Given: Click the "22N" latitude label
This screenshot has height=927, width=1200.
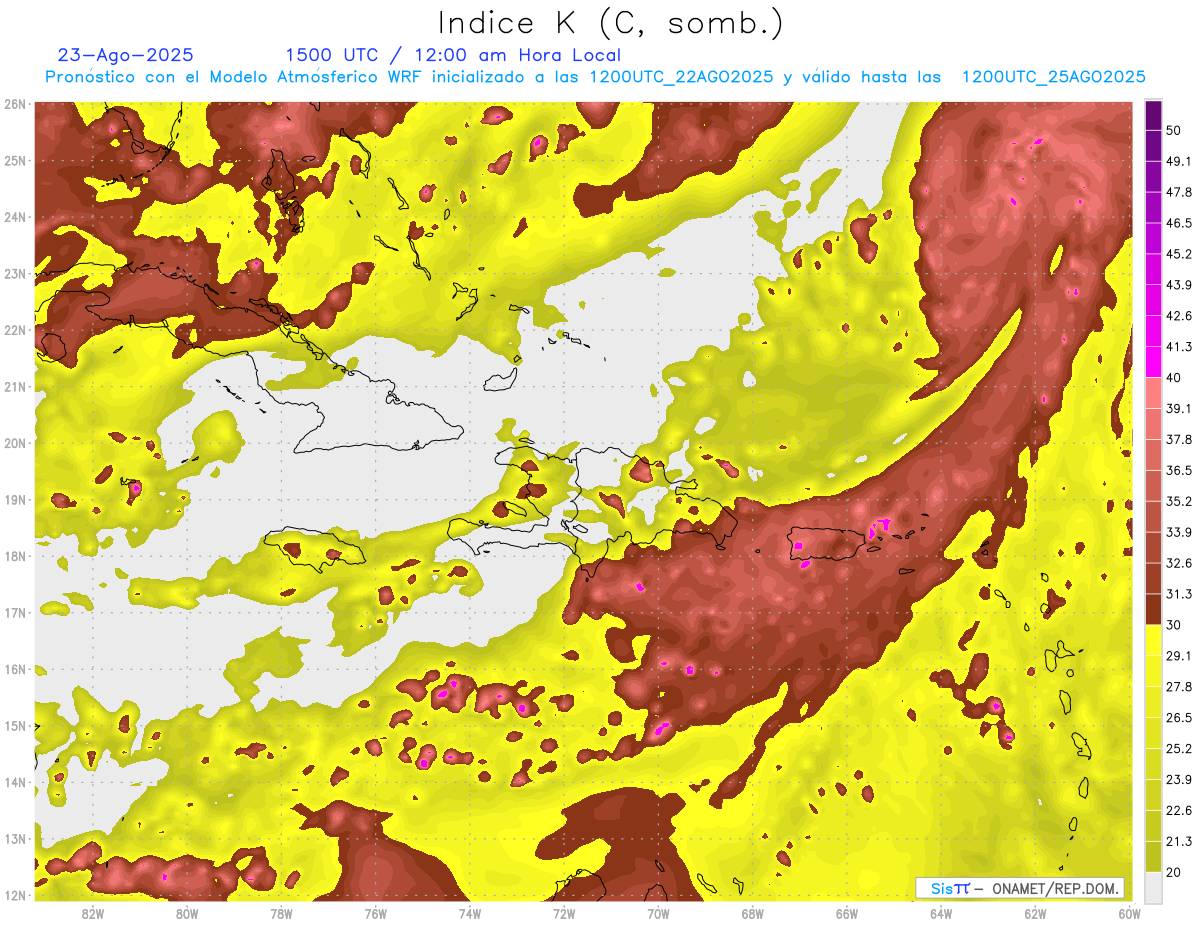Looking at the screenshot, I should coord(15,330).
